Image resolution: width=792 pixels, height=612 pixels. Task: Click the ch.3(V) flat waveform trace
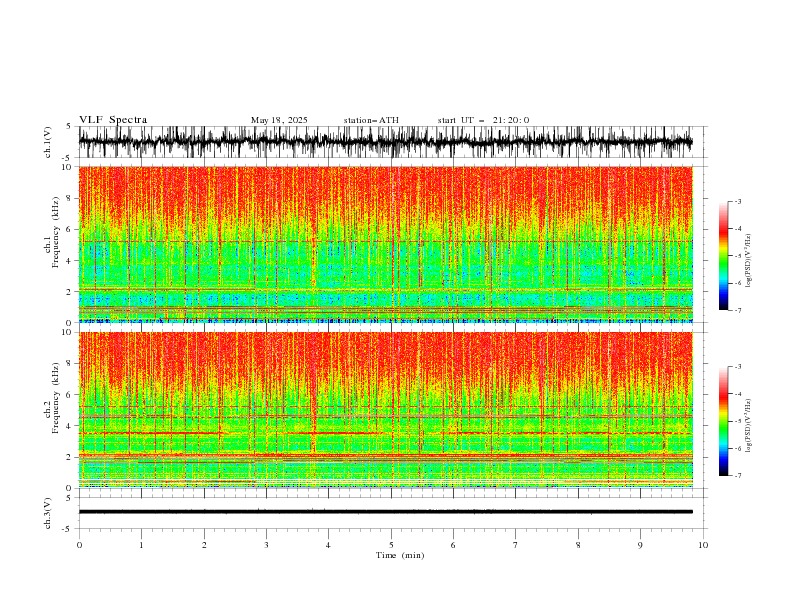pyautogui.click(x=386, y=512)
